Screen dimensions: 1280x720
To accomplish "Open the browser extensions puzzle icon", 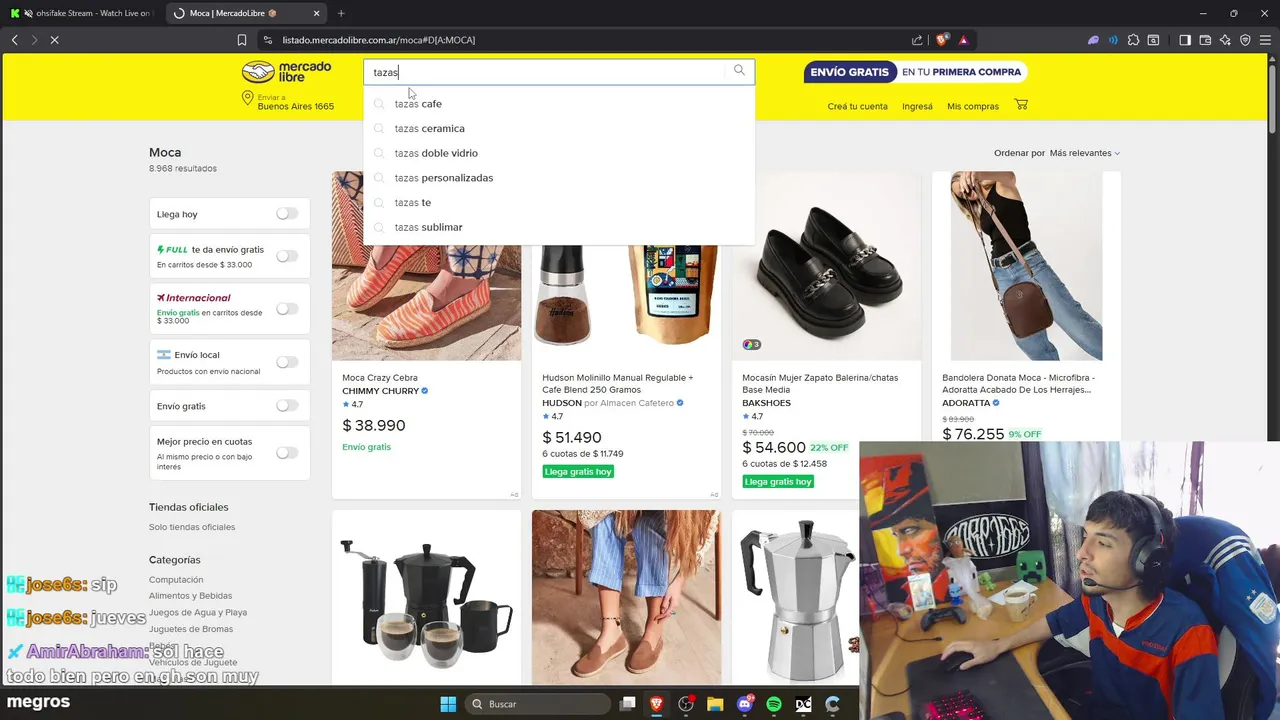I will pos(1133,40).
